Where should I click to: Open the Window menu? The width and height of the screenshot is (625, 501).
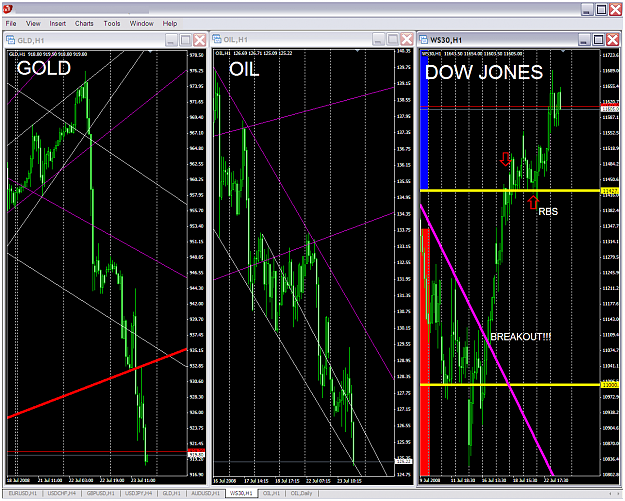point(142,24)
